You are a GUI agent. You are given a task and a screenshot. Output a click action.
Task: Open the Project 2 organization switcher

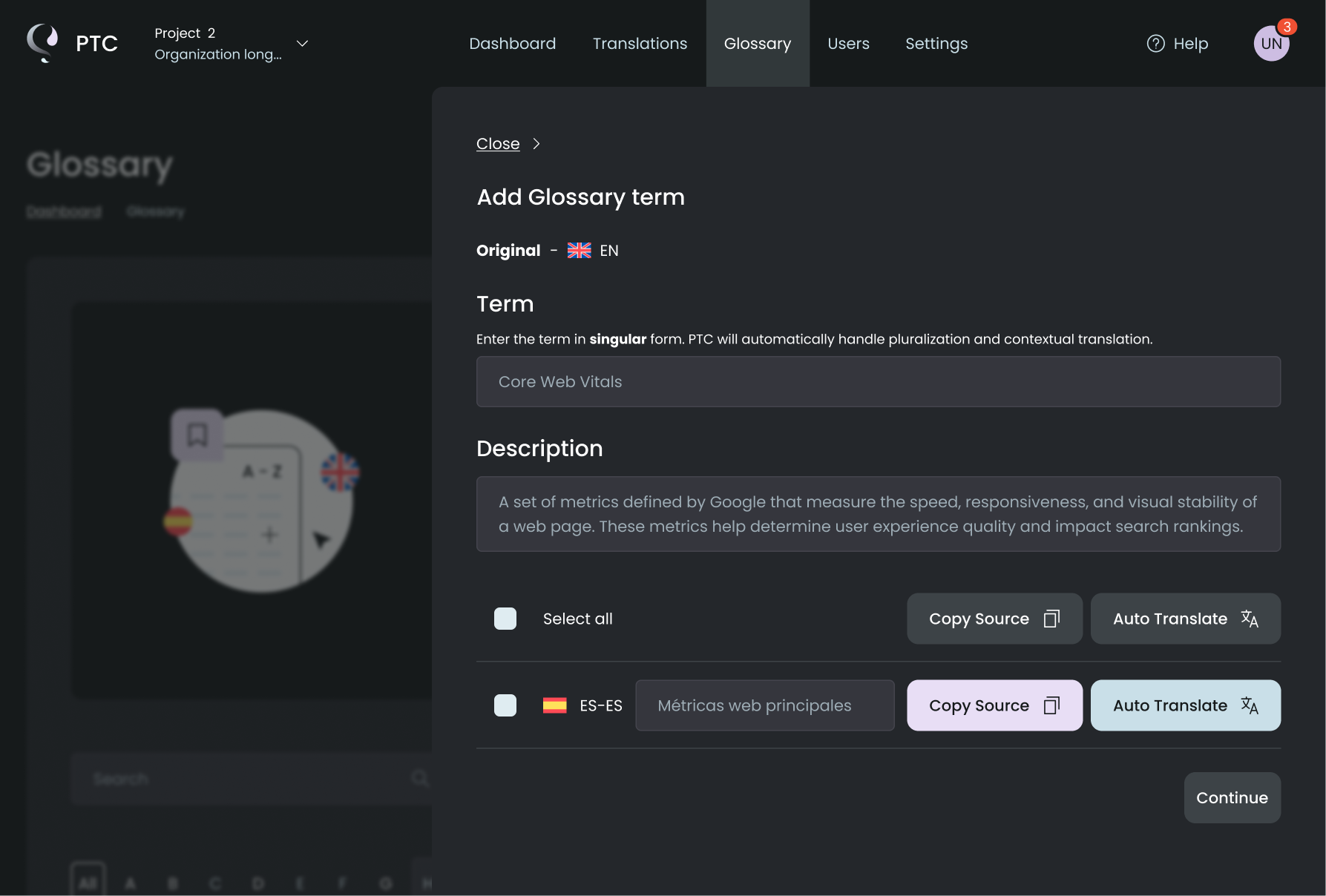[217, 44]
